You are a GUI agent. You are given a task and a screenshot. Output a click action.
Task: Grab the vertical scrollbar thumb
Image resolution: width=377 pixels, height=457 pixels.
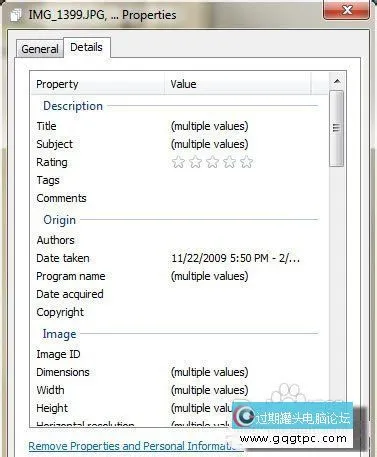(336, 128)
